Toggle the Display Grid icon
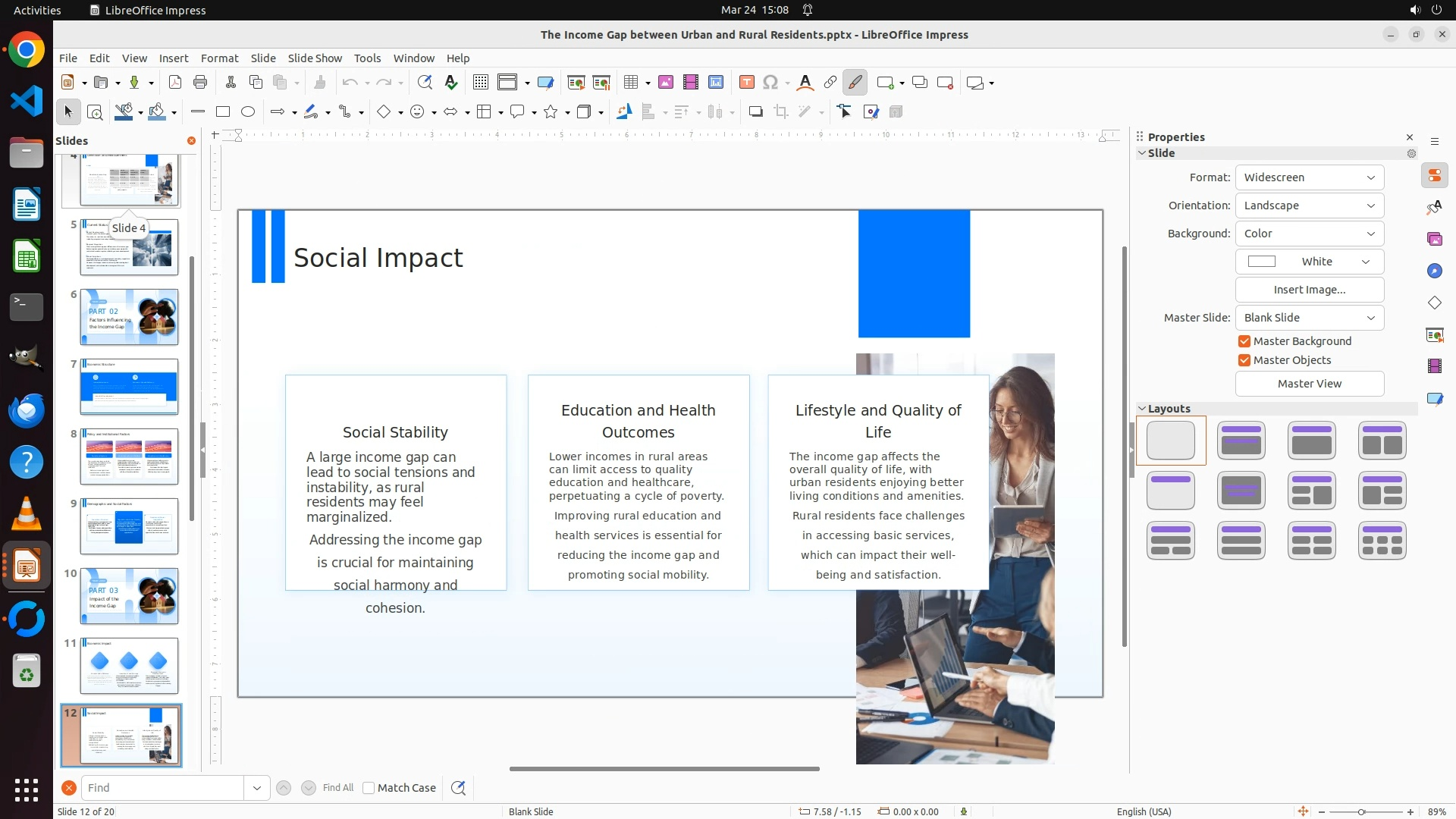This screenshot has height=819, width=1456. pyautogui.click(x=480, y=83)
